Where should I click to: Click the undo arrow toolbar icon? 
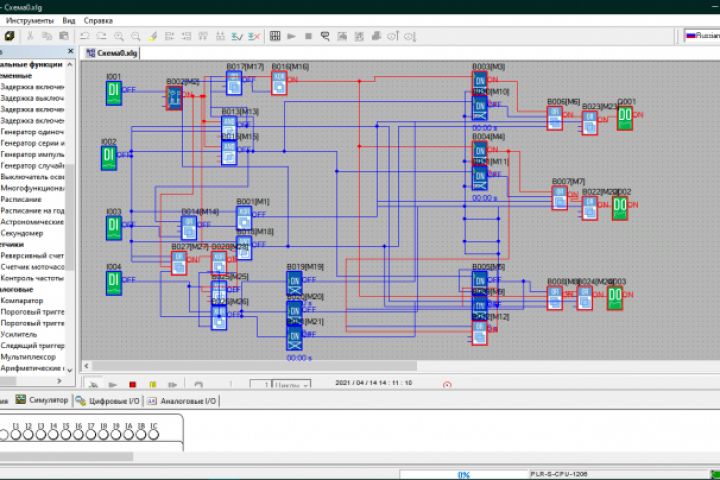[85, 36]
